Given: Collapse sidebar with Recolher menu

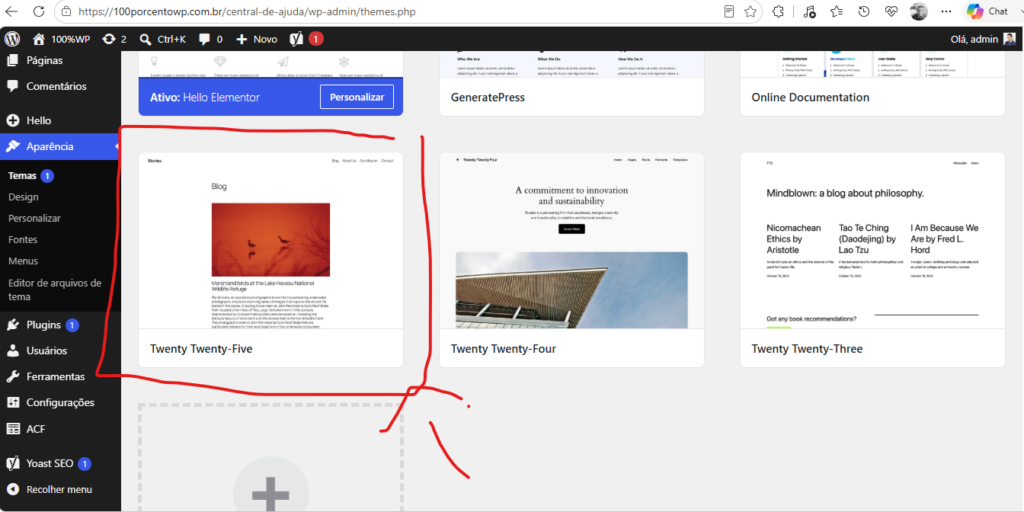Looking at the screenshot, I should point(60,489).
